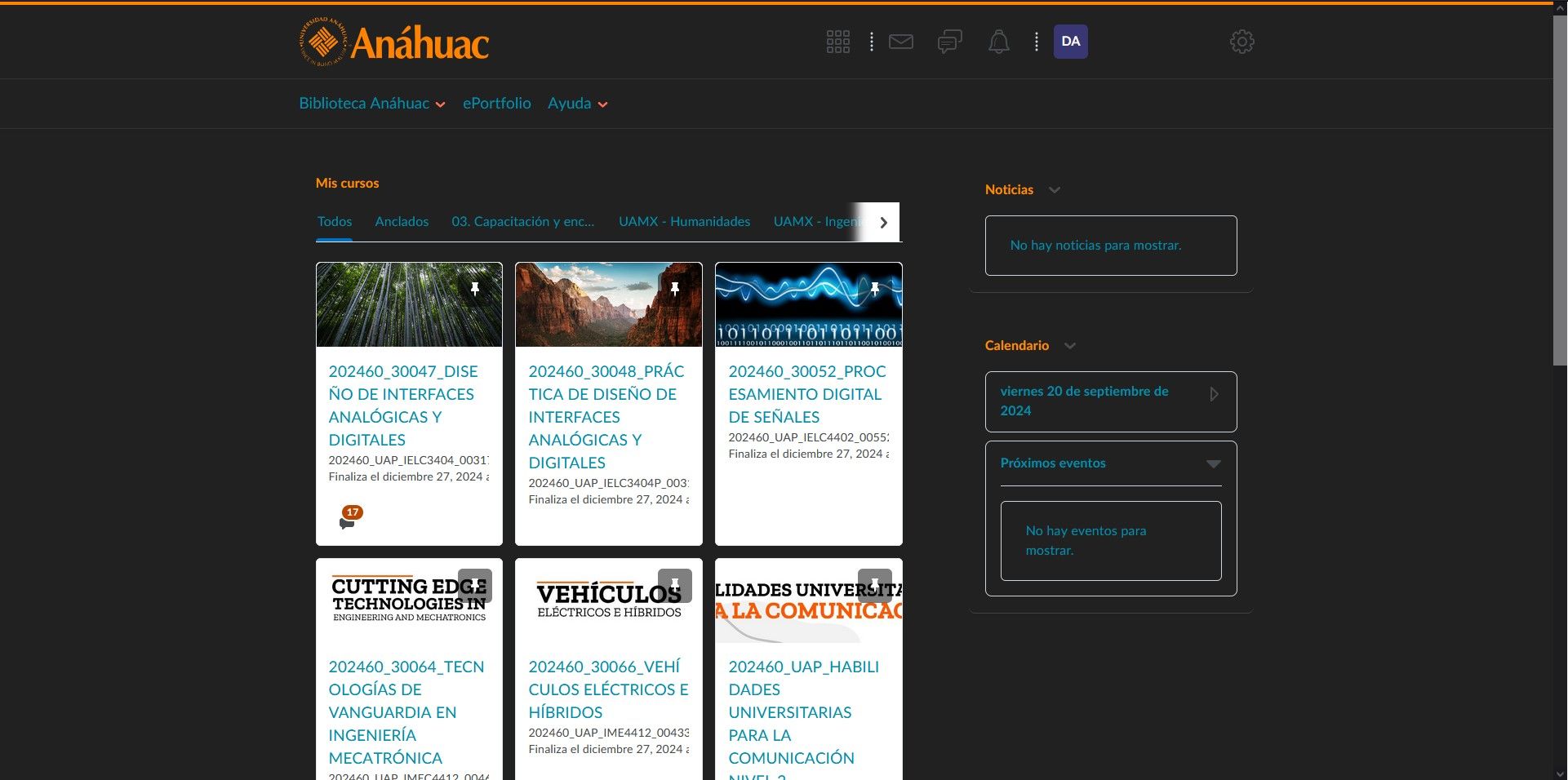This screenshot has height=780, width=1568.
Task: Open the 17 unread discussions icon
Action: tap(350, 518)
